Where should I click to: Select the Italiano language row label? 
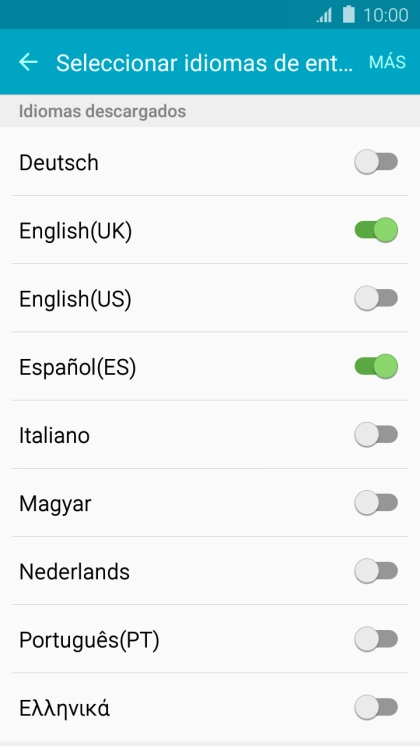[x=54, y=435]
